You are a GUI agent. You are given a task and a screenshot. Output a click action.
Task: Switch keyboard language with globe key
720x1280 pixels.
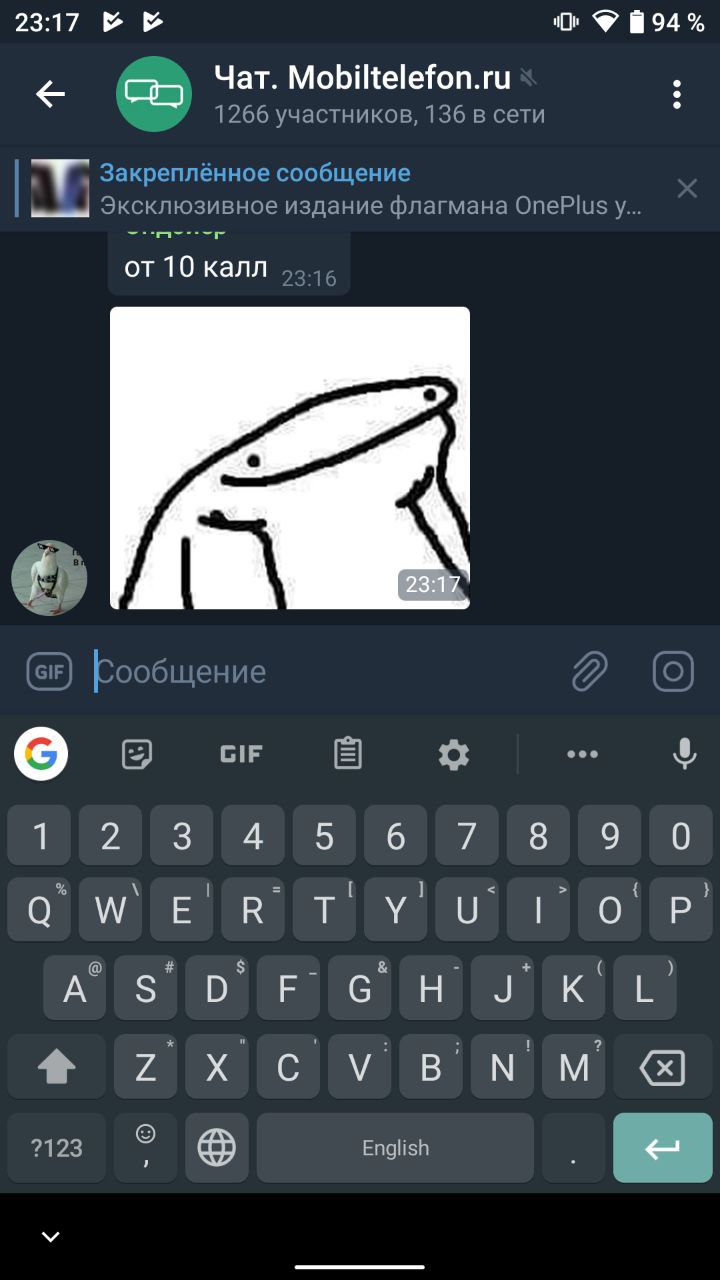tap(217, 1148)
